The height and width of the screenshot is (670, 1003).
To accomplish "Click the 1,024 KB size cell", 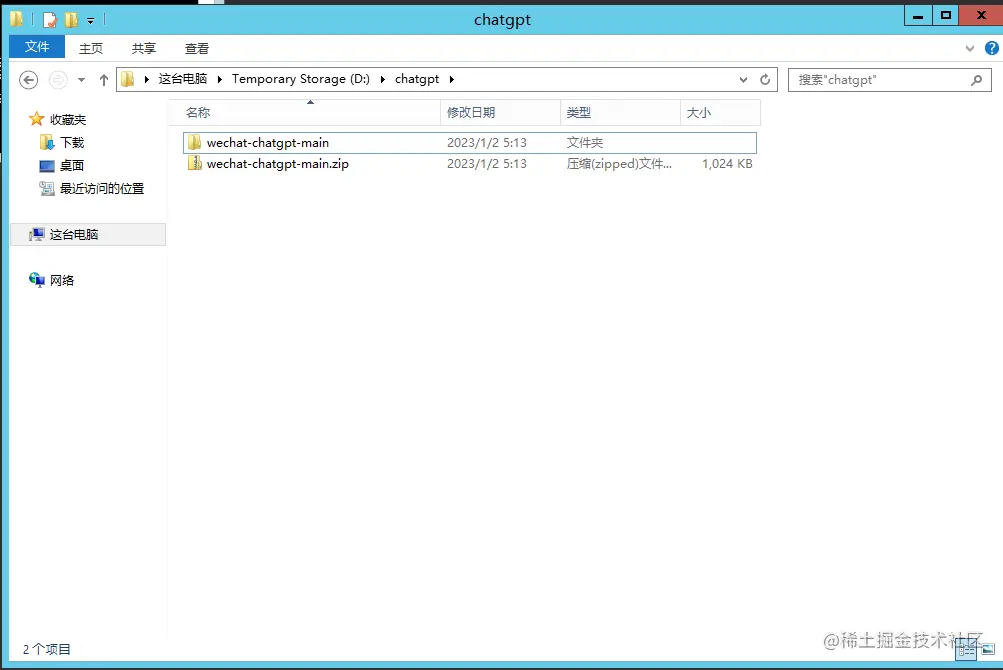I will [x=727, y=164].
